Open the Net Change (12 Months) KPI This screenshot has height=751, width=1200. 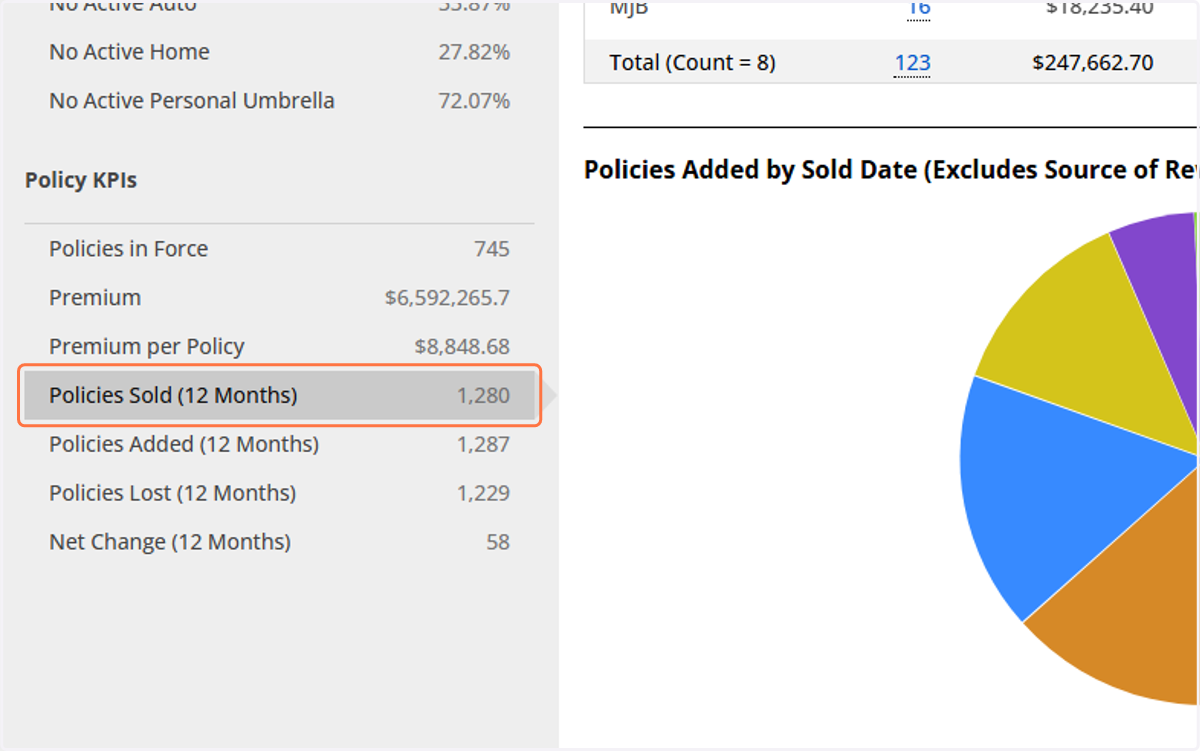[x=280, y=542]
